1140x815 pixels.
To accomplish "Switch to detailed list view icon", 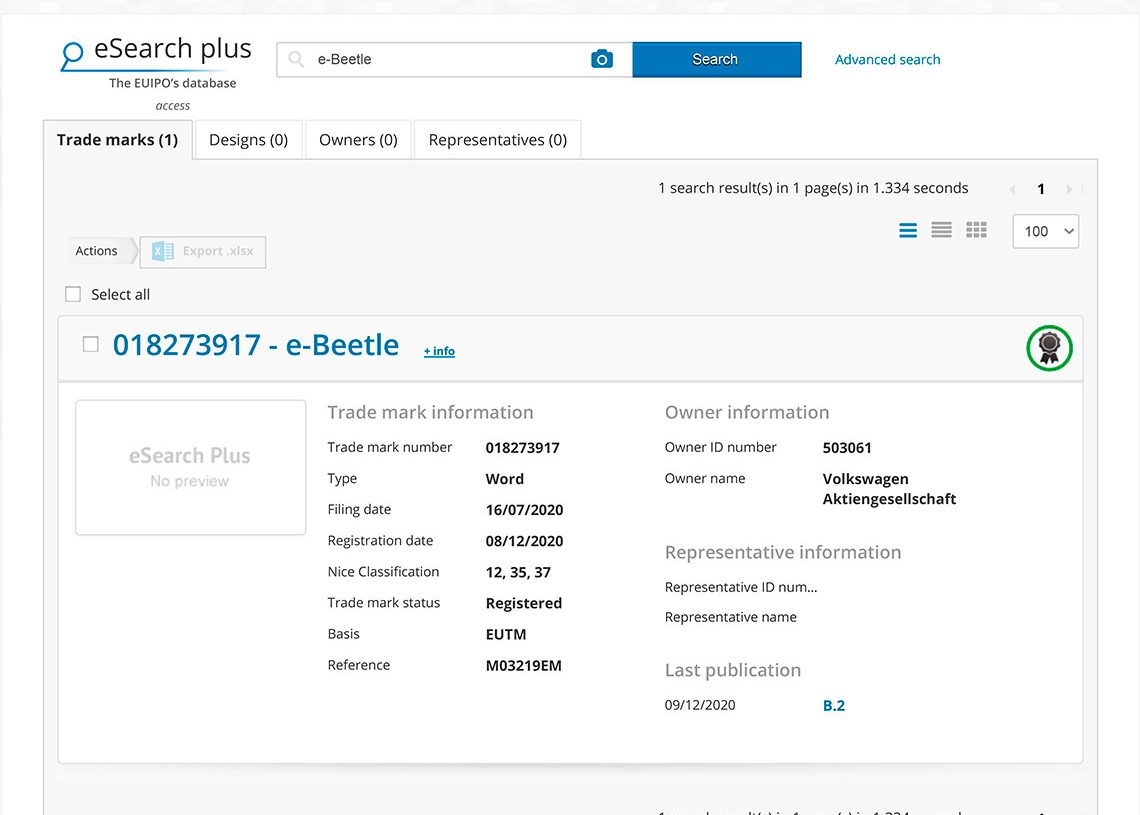I will pos(908,231).
